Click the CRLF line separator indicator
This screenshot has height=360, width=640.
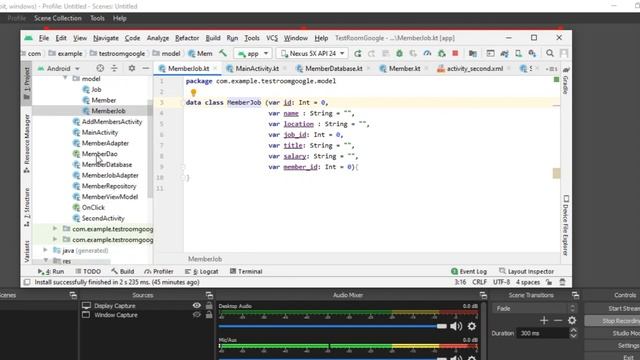[x=480, y=282]
